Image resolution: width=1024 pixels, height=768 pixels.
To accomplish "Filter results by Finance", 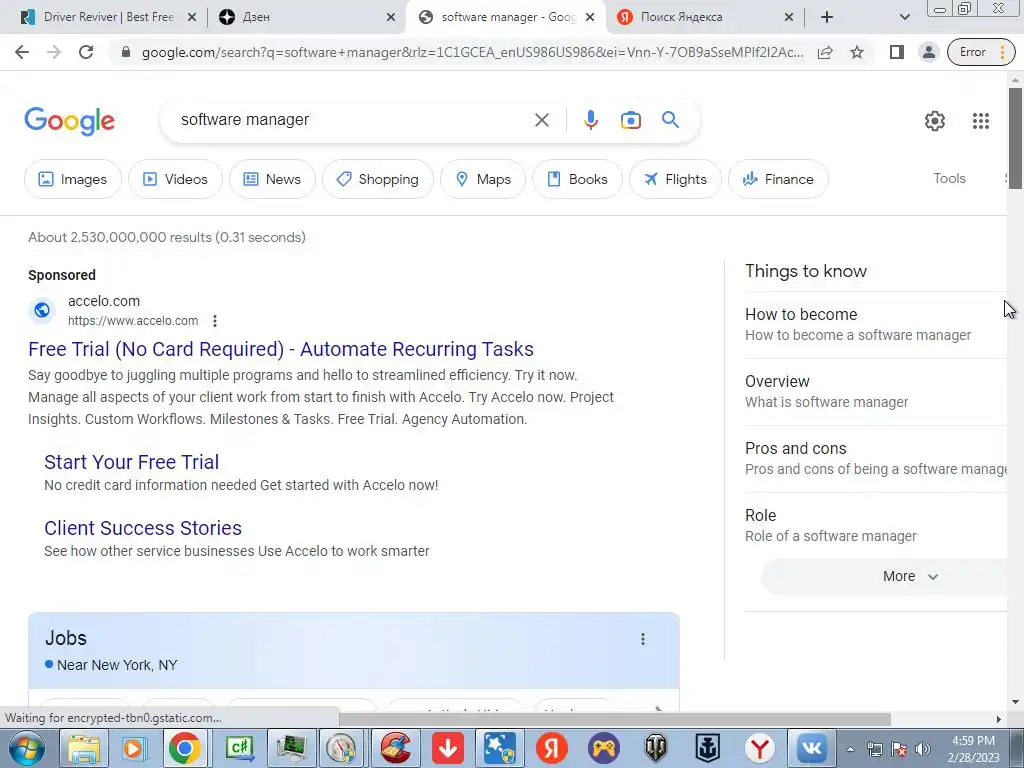I will pyautogui.click(x=778, y=179).
